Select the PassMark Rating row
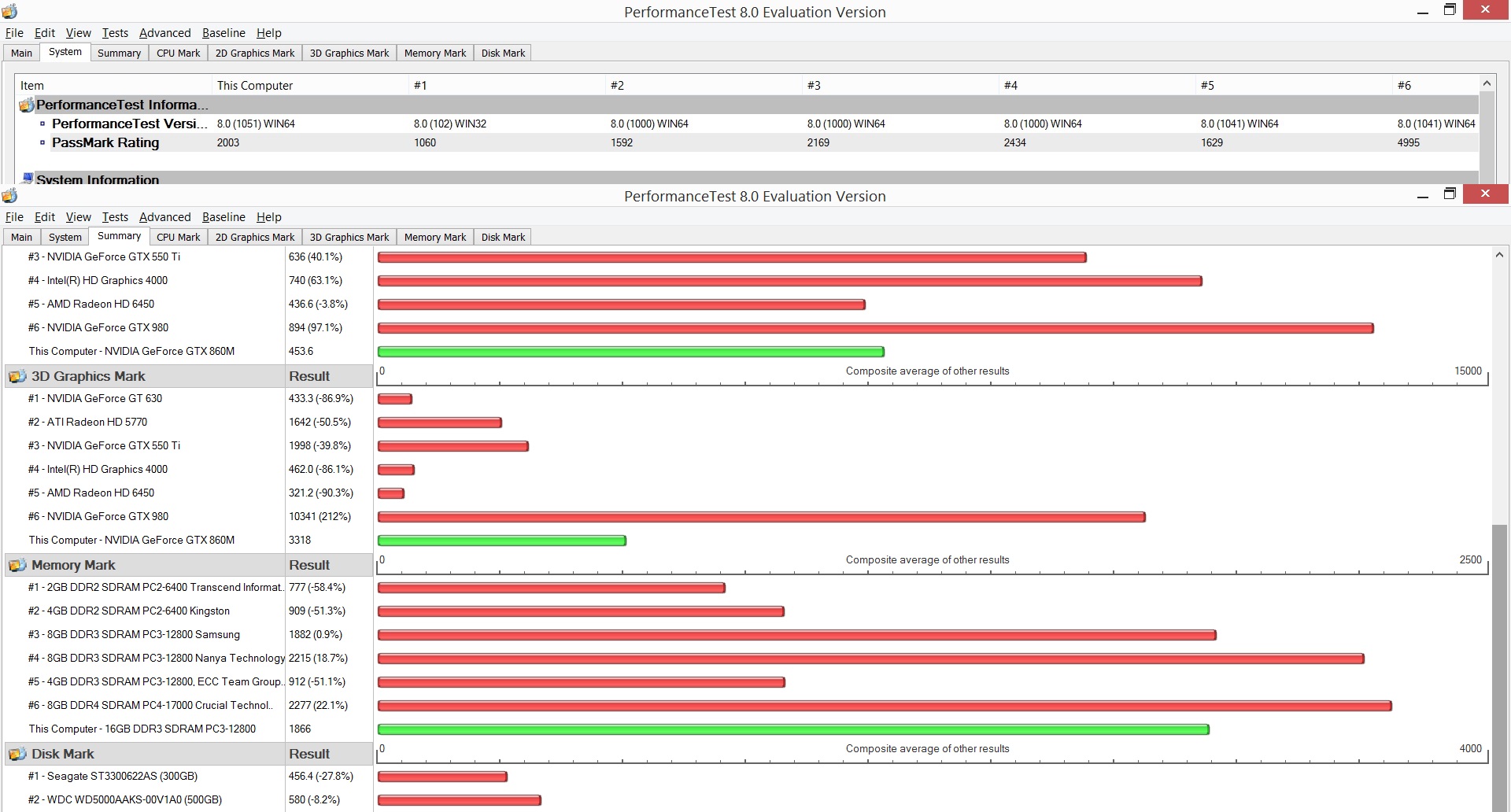The height and width of the screenshot is (812, 1511). pyautogui.click(x=748, y=142)
